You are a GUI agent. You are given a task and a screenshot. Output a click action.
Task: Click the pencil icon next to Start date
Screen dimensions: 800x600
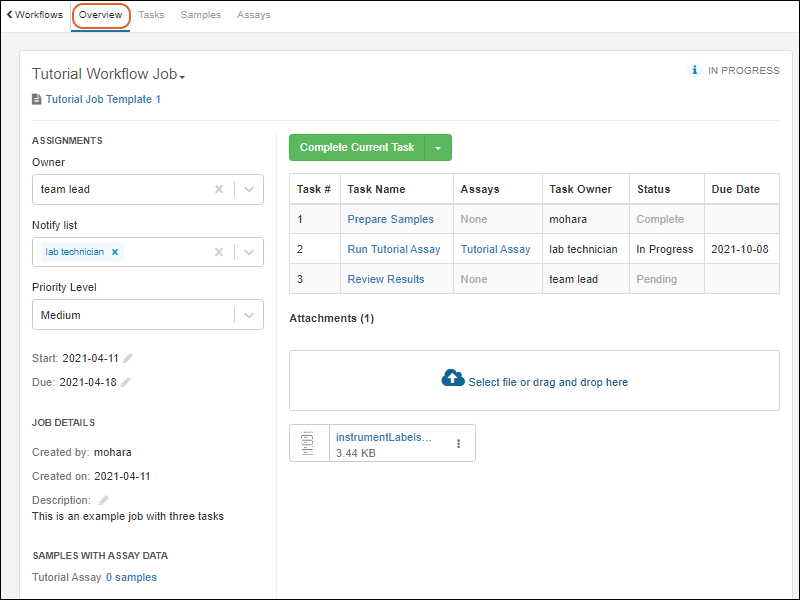pos(127,358)
